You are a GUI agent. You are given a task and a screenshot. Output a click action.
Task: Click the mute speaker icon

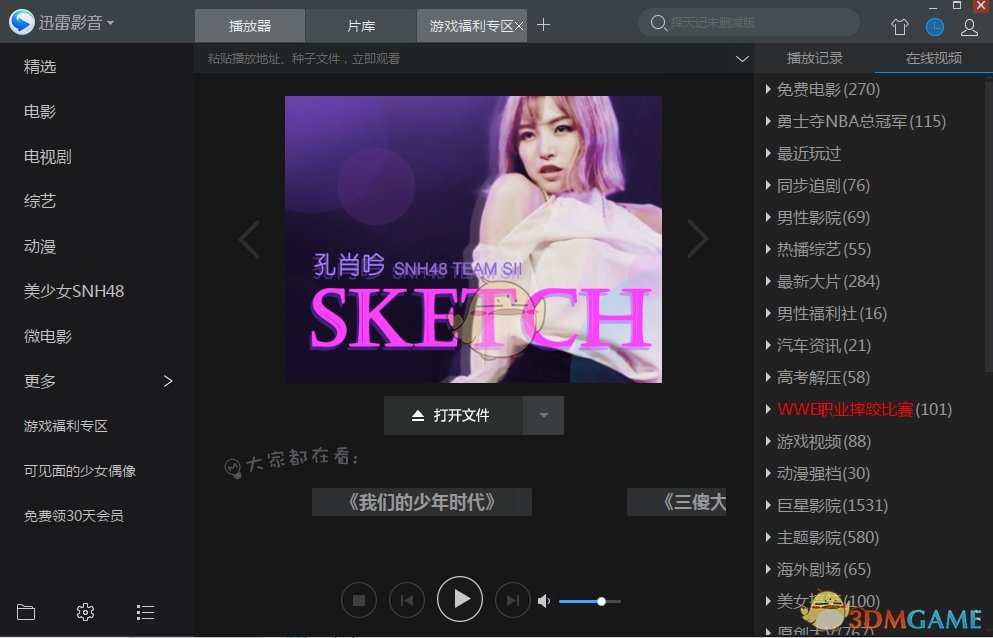[x=543, y=600]
